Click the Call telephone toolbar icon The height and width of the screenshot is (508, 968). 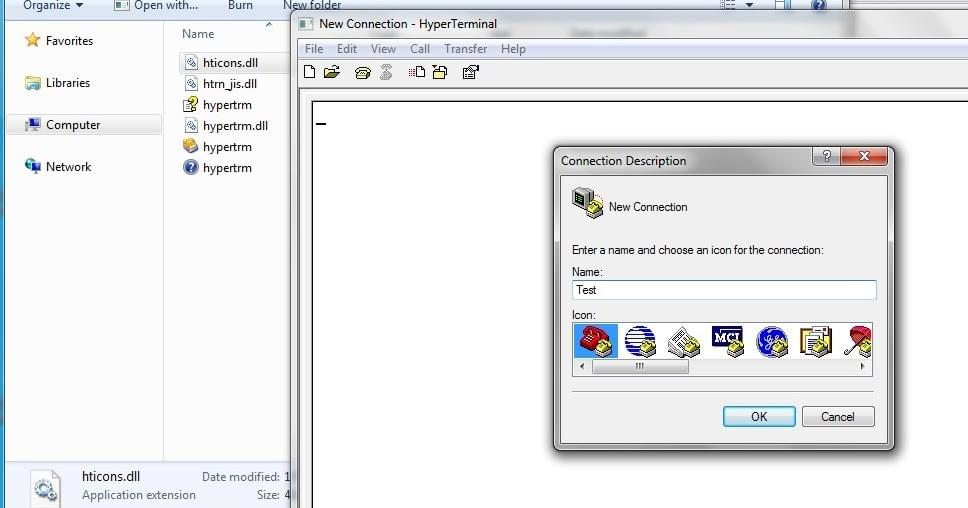click(x=362, y=73)
